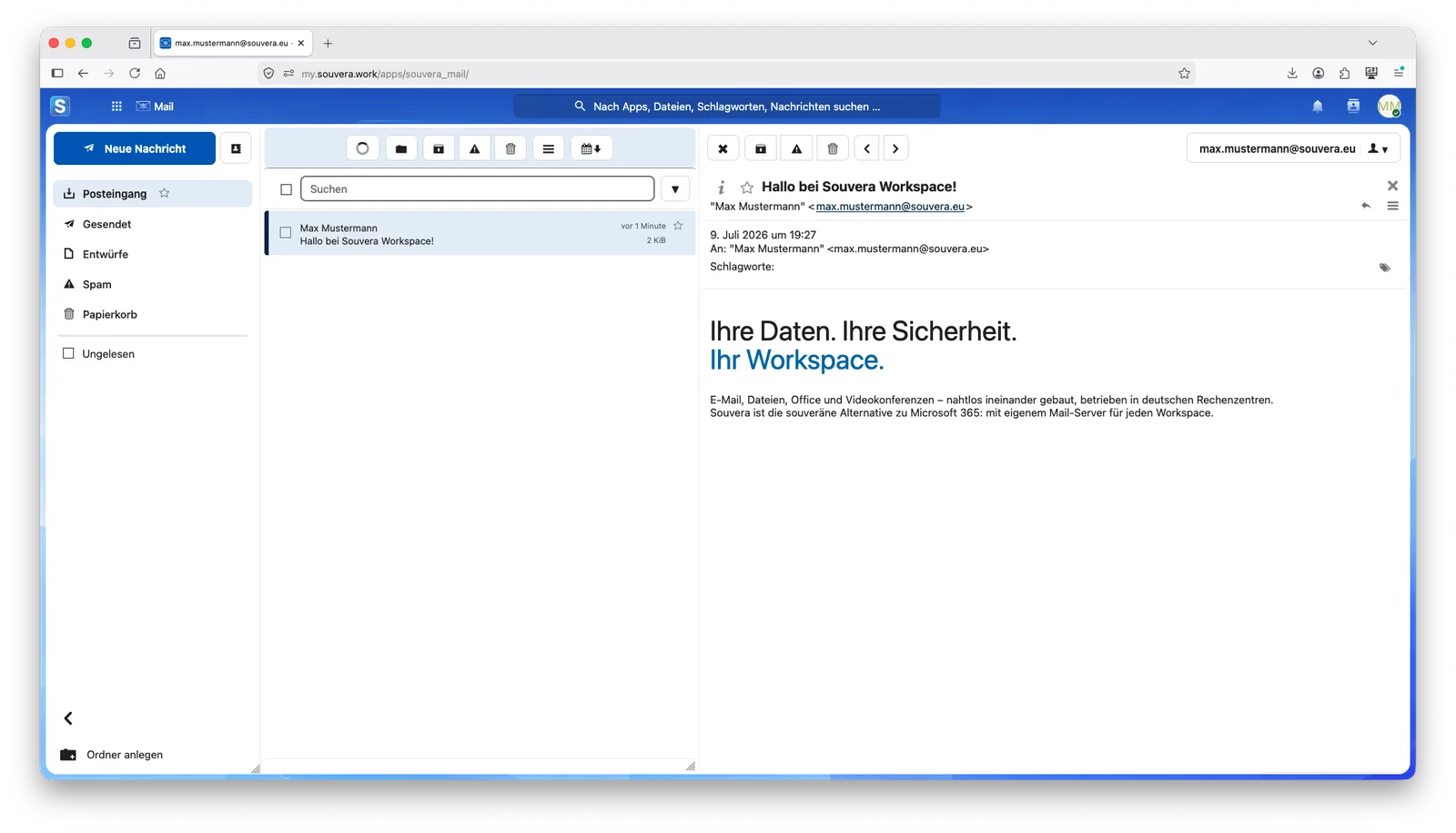Viewport: 1456px width, 833px height.
Task: Open the Posteingang folder
Action: [153, 193]
